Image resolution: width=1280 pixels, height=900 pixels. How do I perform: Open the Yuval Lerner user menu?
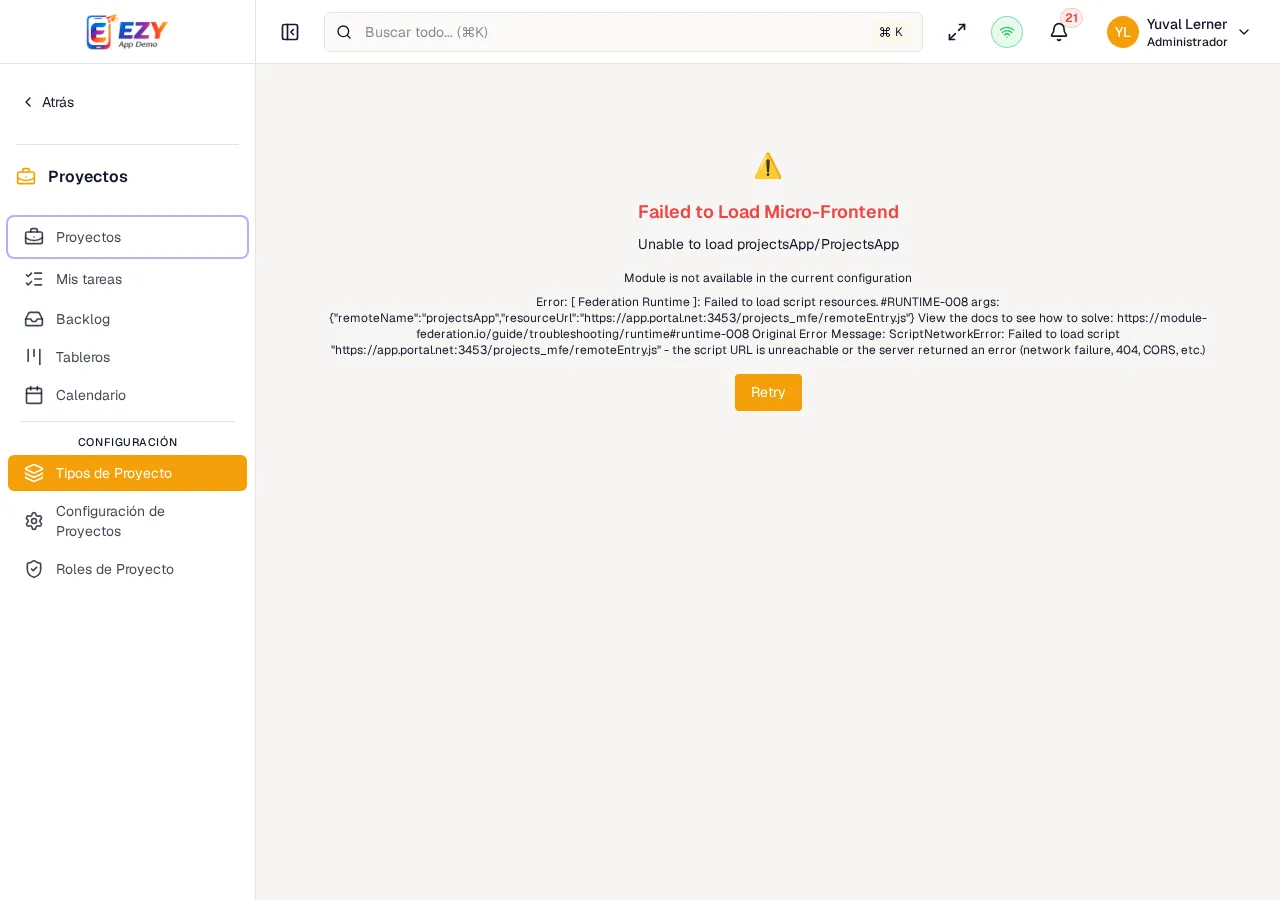1179,32
